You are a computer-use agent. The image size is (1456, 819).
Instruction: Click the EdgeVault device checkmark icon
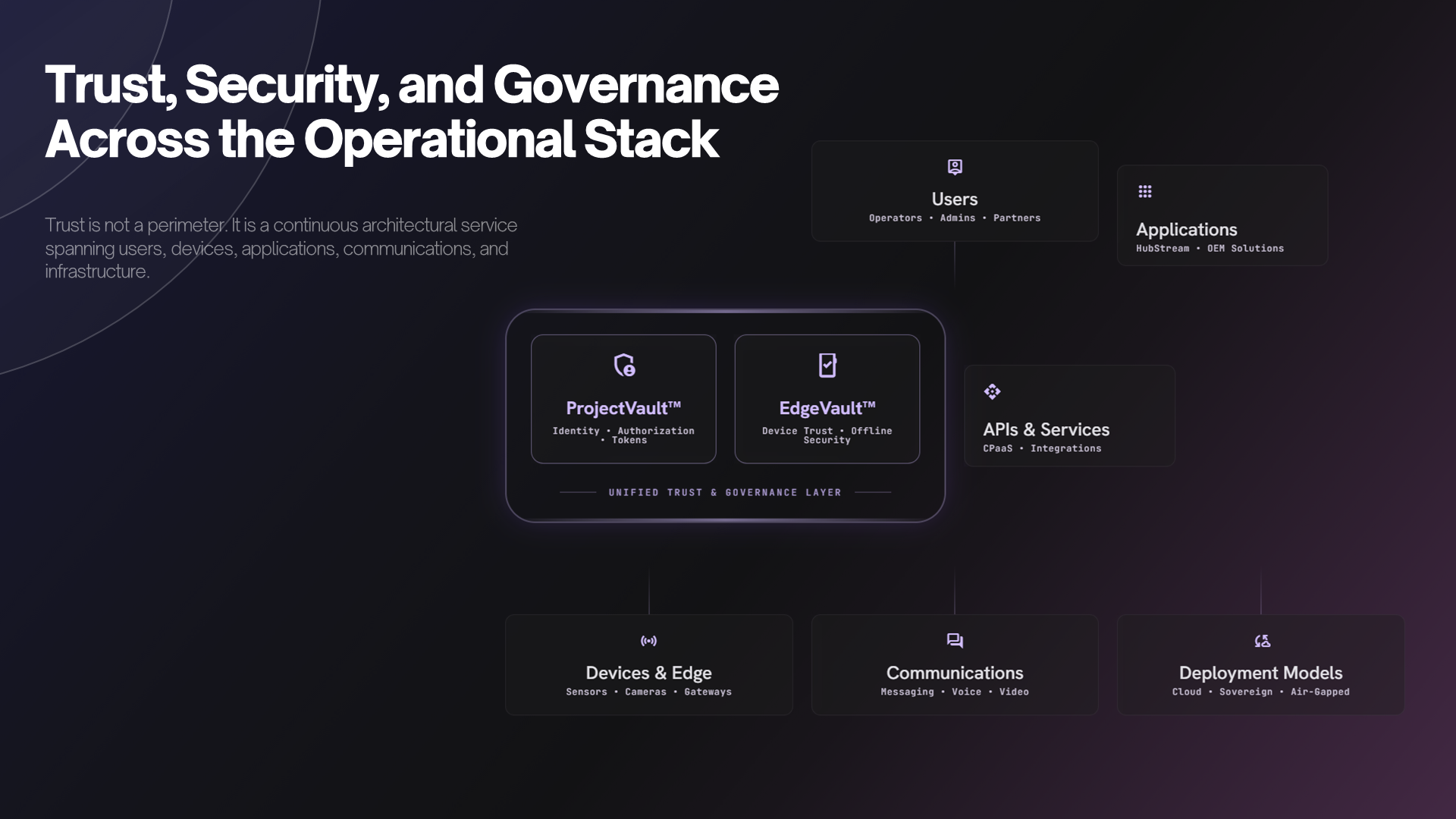click(827, 366)
